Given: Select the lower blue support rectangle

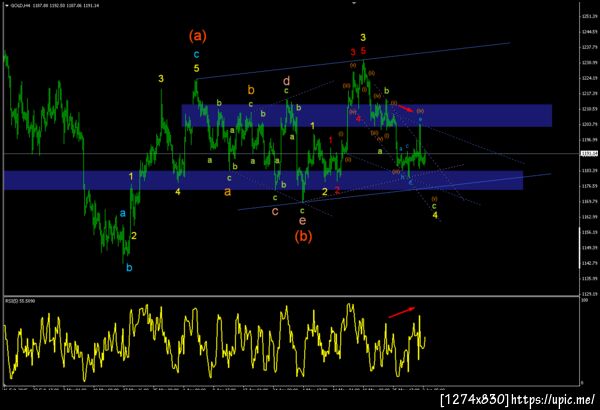Looking at the screenshot, I should (263, 180).
